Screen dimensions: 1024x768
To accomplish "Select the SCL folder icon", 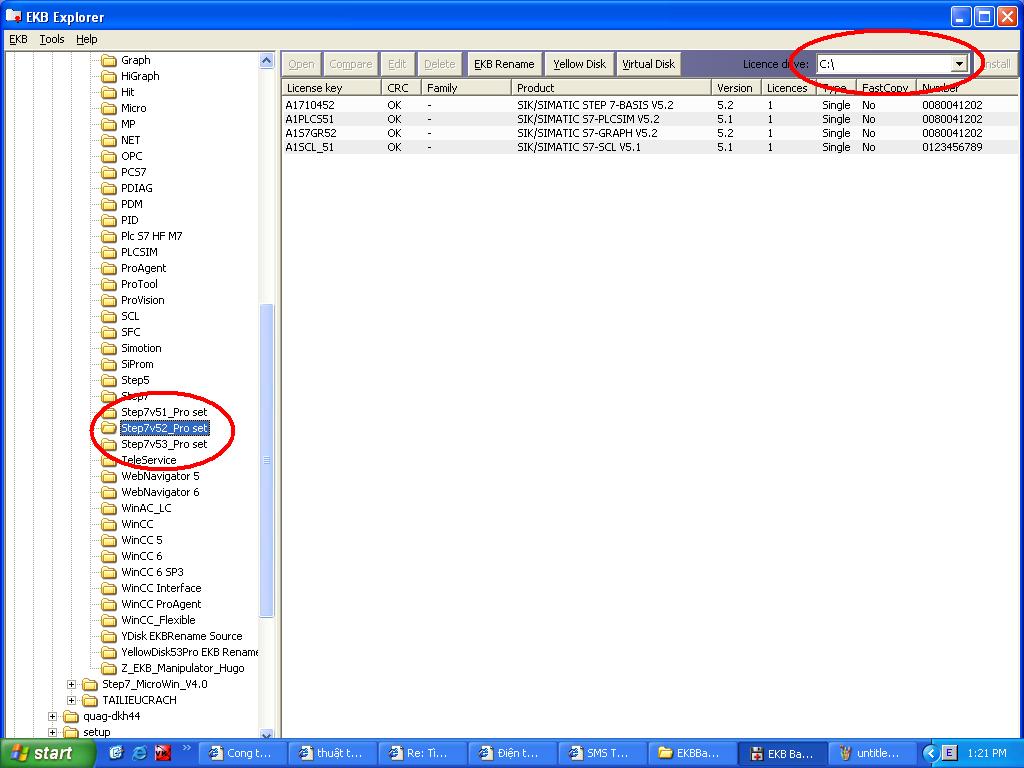I will pyautogui.click(x=108, y=316).
